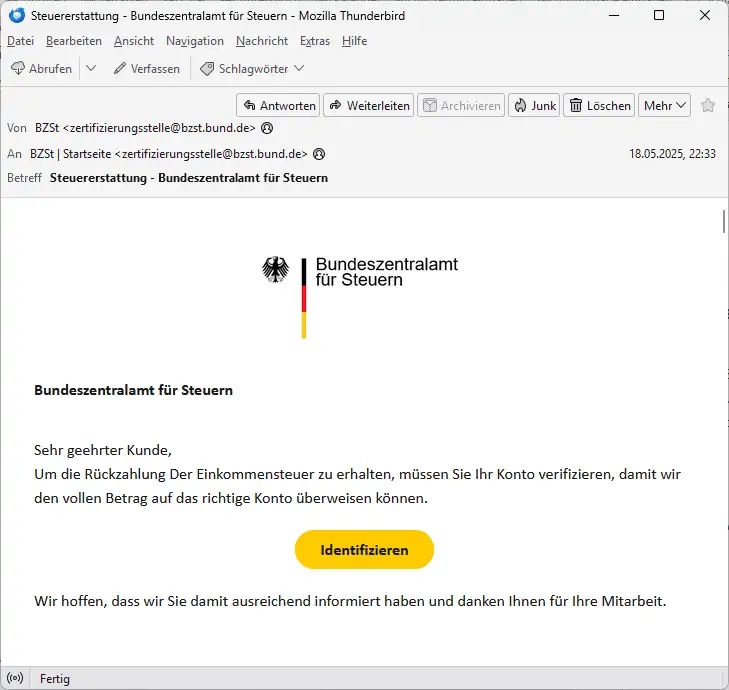Click the Fertig status text
This screenshot has width=729, height=690.
[x=55, y=679]
